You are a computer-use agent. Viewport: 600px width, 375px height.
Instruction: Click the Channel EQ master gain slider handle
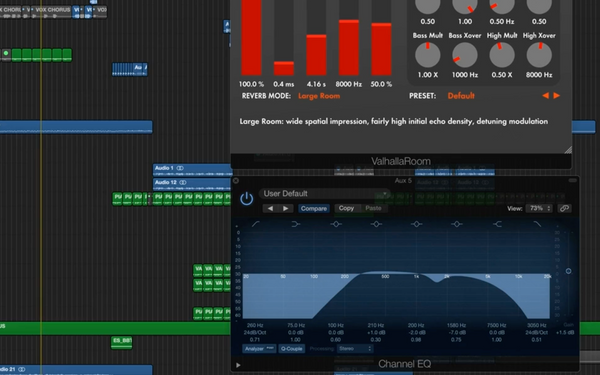568,271
